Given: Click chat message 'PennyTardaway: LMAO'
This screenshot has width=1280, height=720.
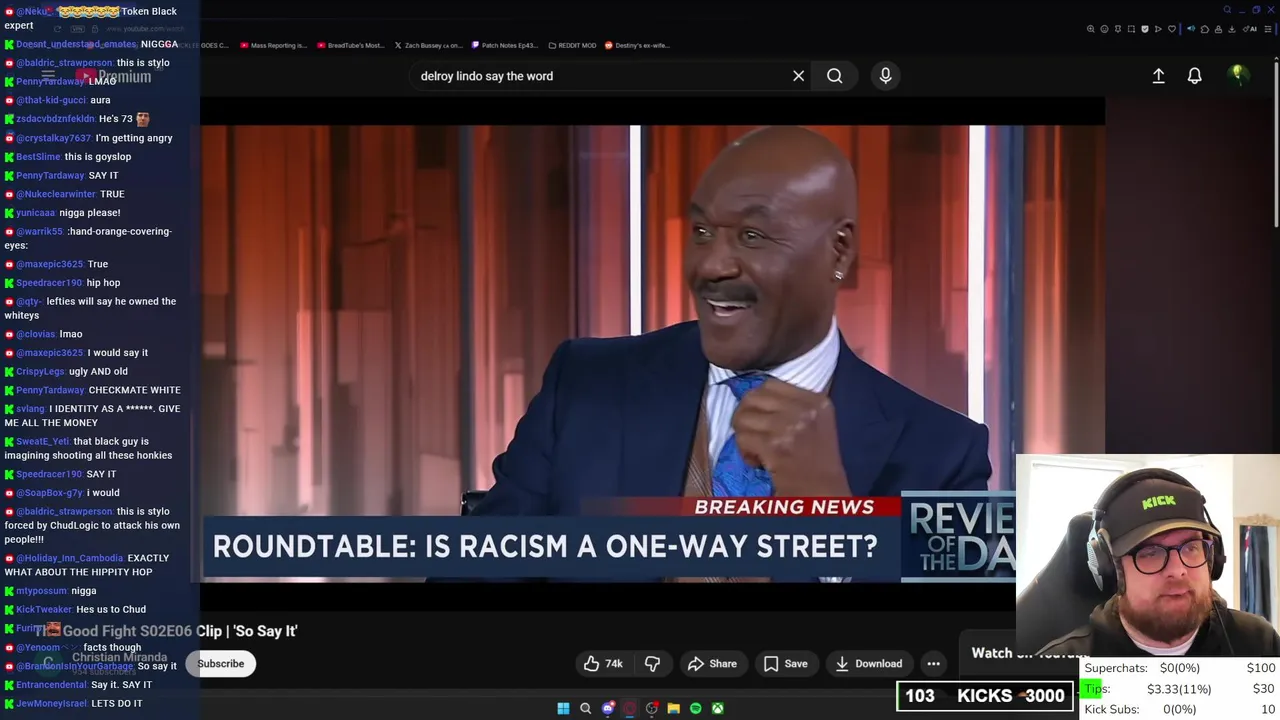Looking at the screenshot, I should click(60, 81).
